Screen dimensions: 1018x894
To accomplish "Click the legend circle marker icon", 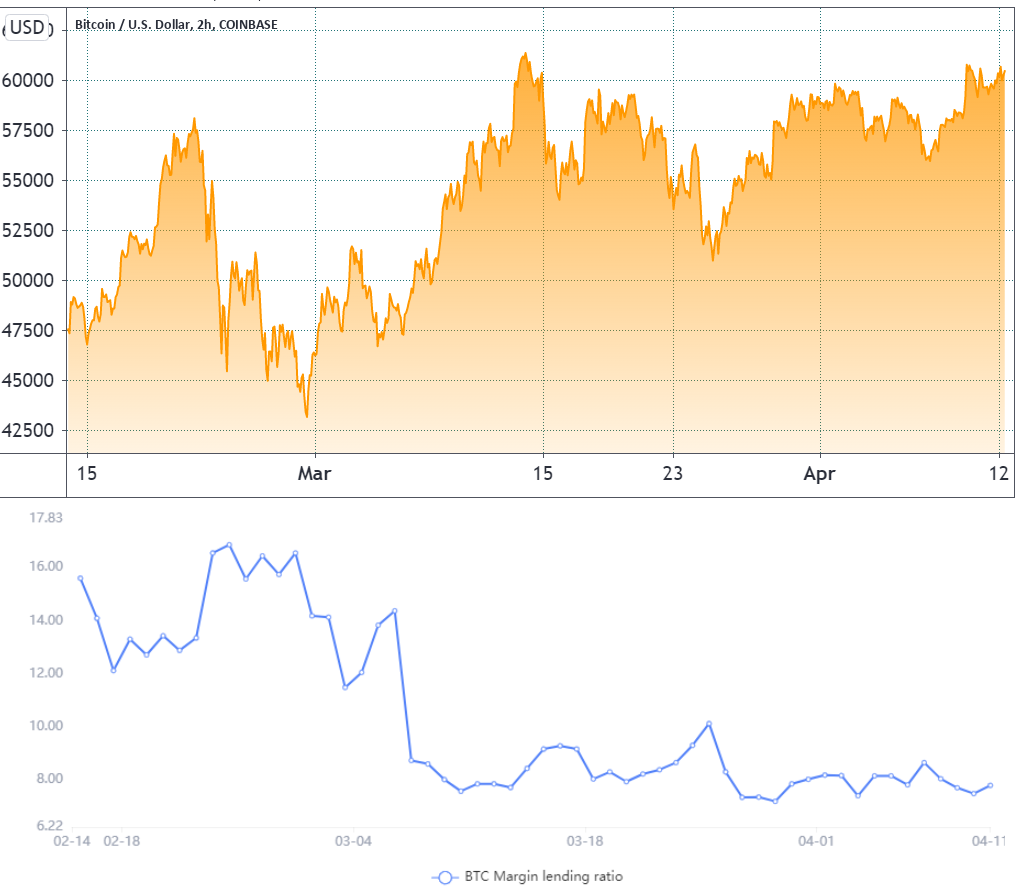I will pos(445,877).
